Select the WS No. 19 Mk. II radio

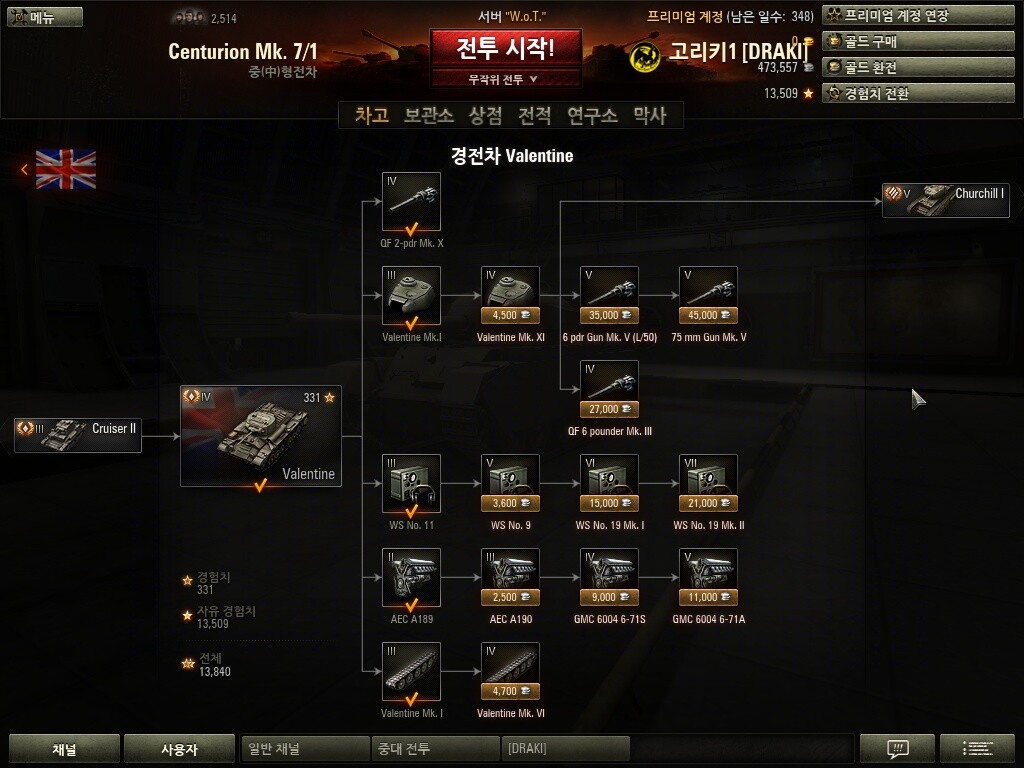tap(709, 483)
